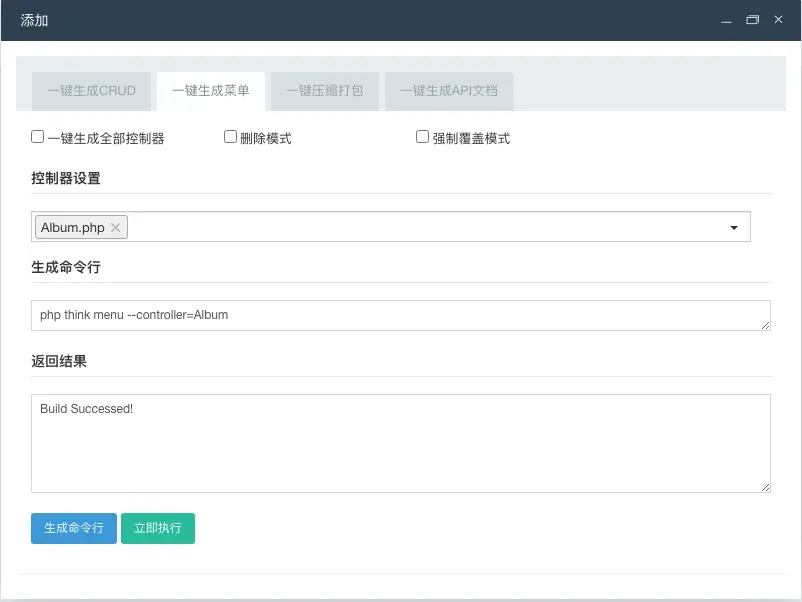The image size is (802, 602).
Task: Grab the resize handle of the command textarea
Action: pos(766,325)
